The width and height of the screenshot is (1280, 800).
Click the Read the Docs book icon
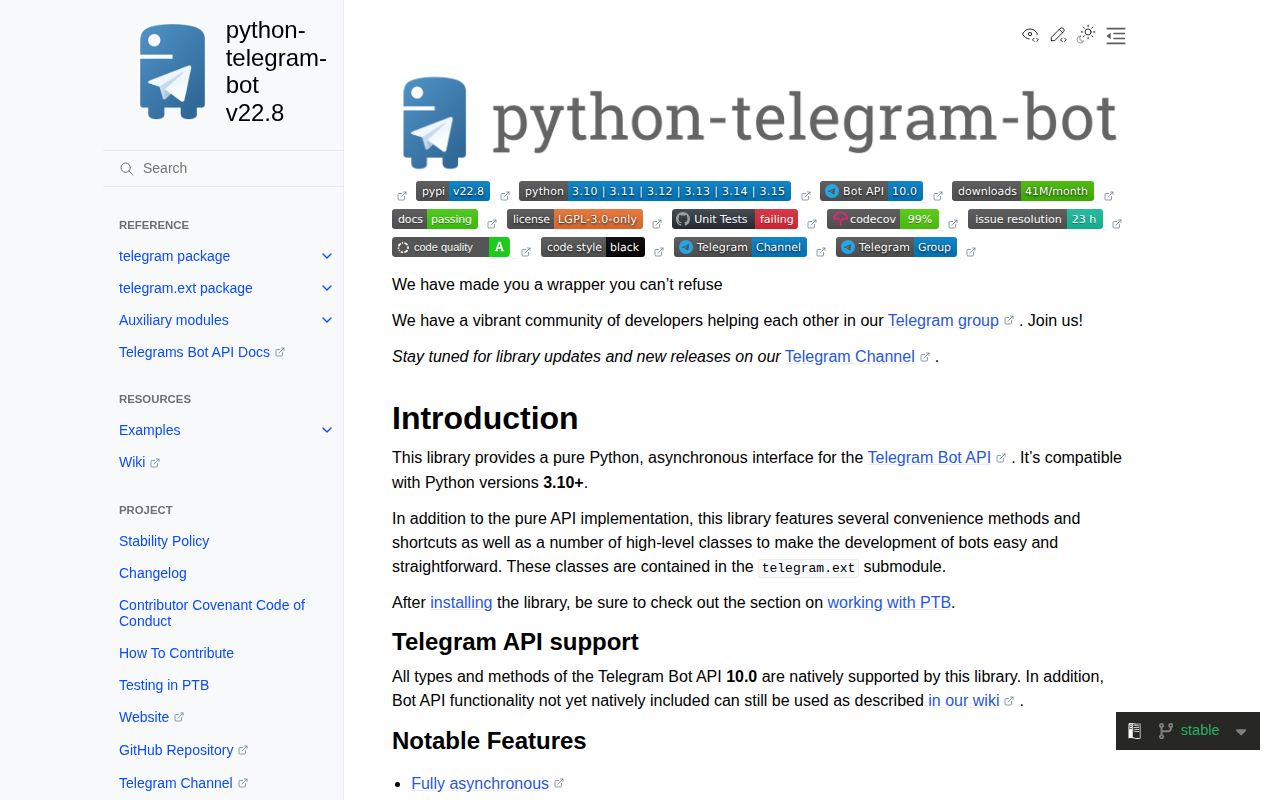pyautogui.click(x=1134, y=731)
